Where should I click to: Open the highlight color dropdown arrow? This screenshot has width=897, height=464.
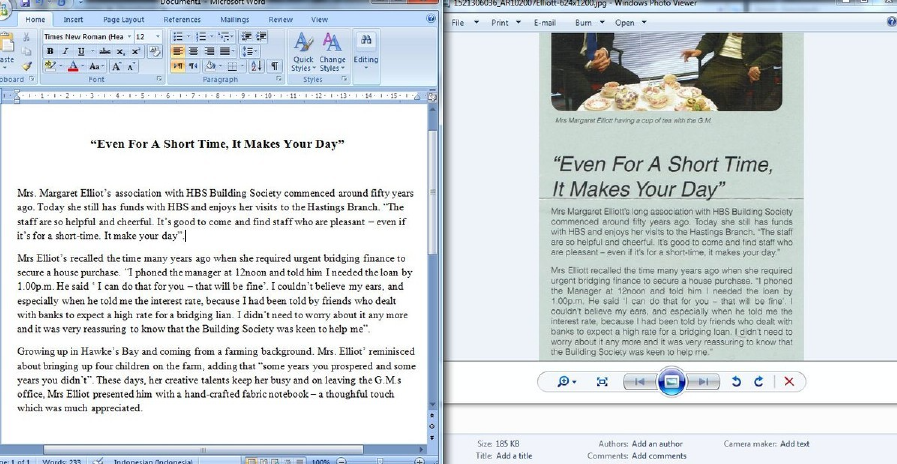60,66
